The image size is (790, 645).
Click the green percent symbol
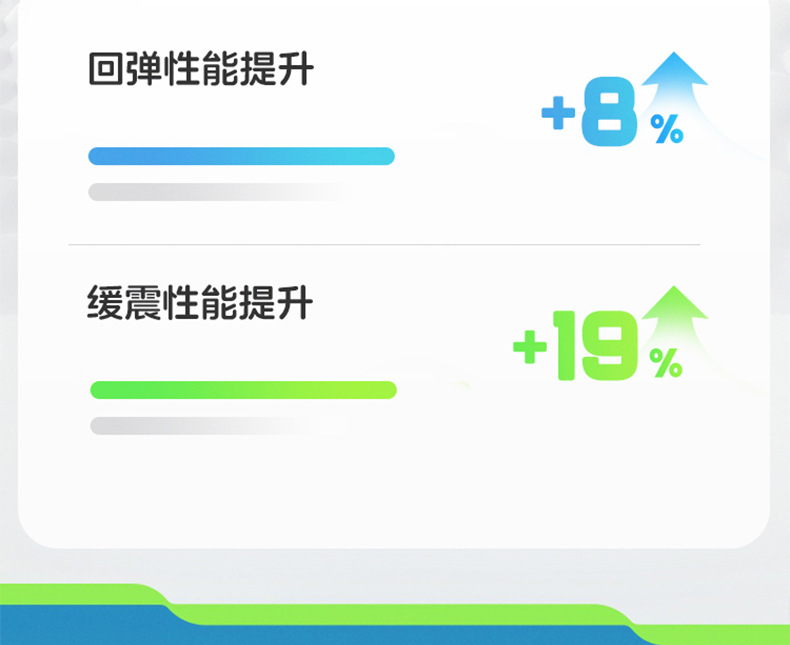[x=665, y=363]
